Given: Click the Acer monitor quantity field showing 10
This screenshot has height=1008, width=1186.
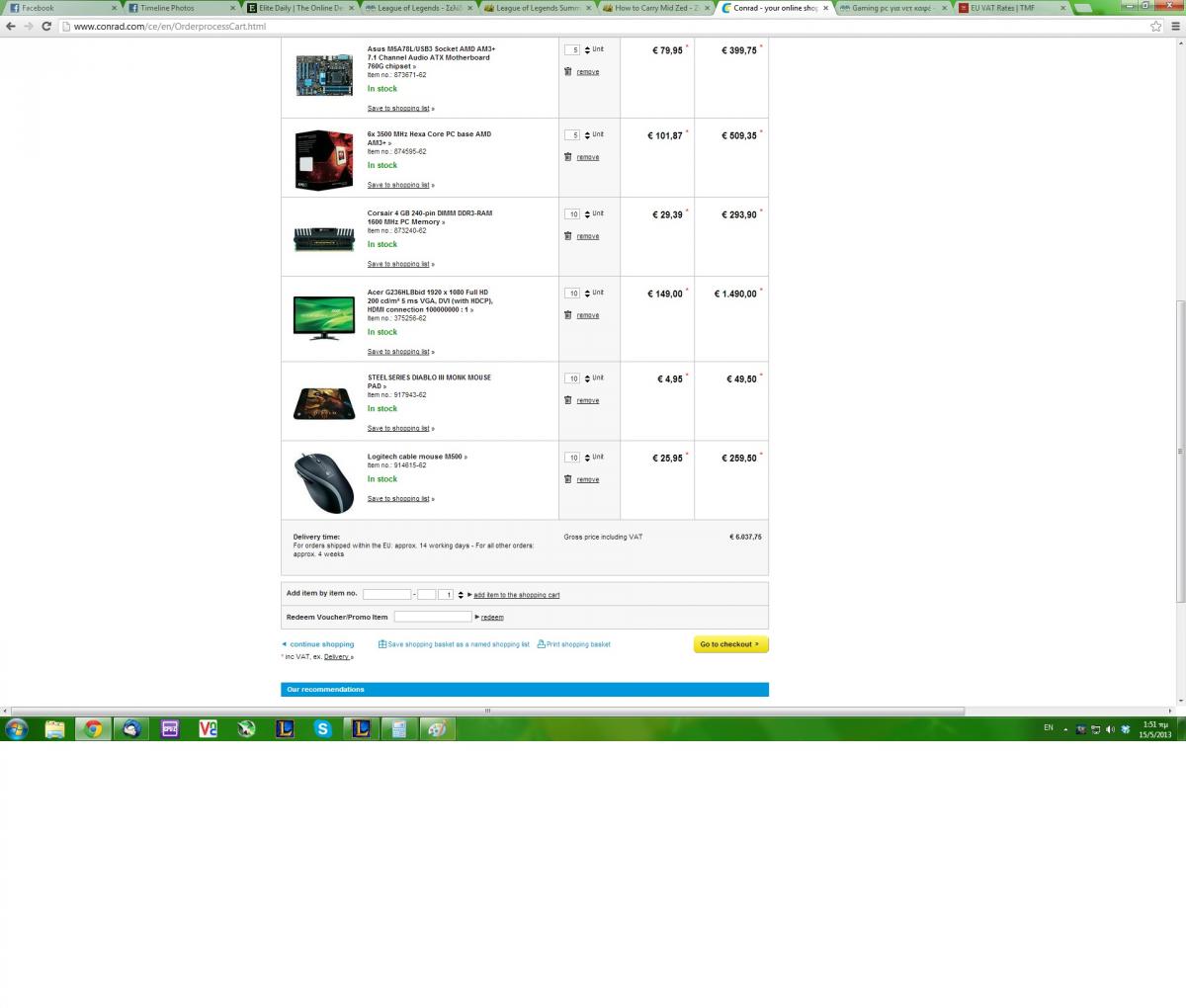Looking at the screenshot, I should [x=572, y=293].
